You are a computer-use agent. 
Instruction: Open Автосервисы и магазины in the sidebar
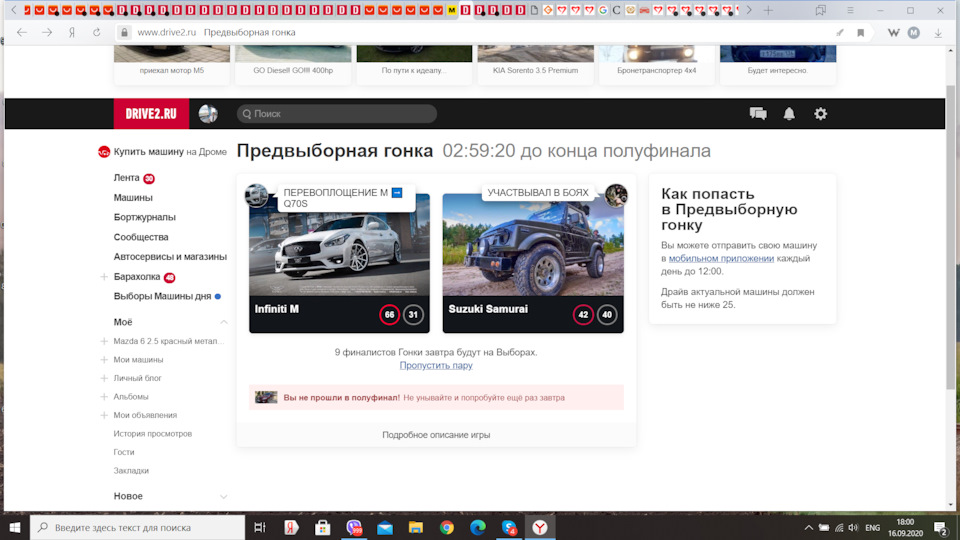[170, 257]
